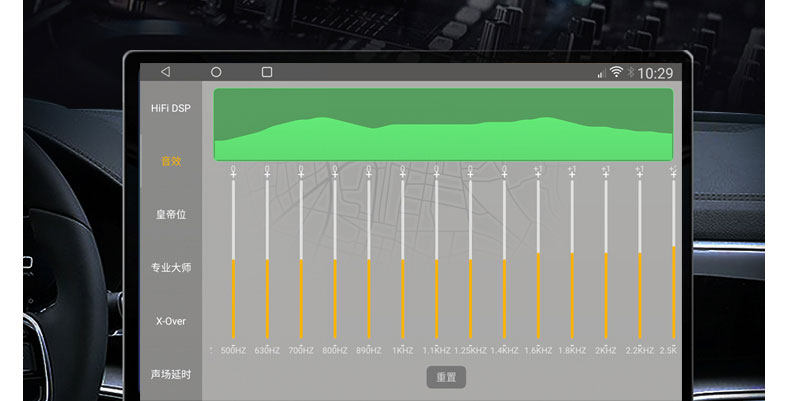Click the 1KHZ equalizer slider track

click(x=403, y=259)
